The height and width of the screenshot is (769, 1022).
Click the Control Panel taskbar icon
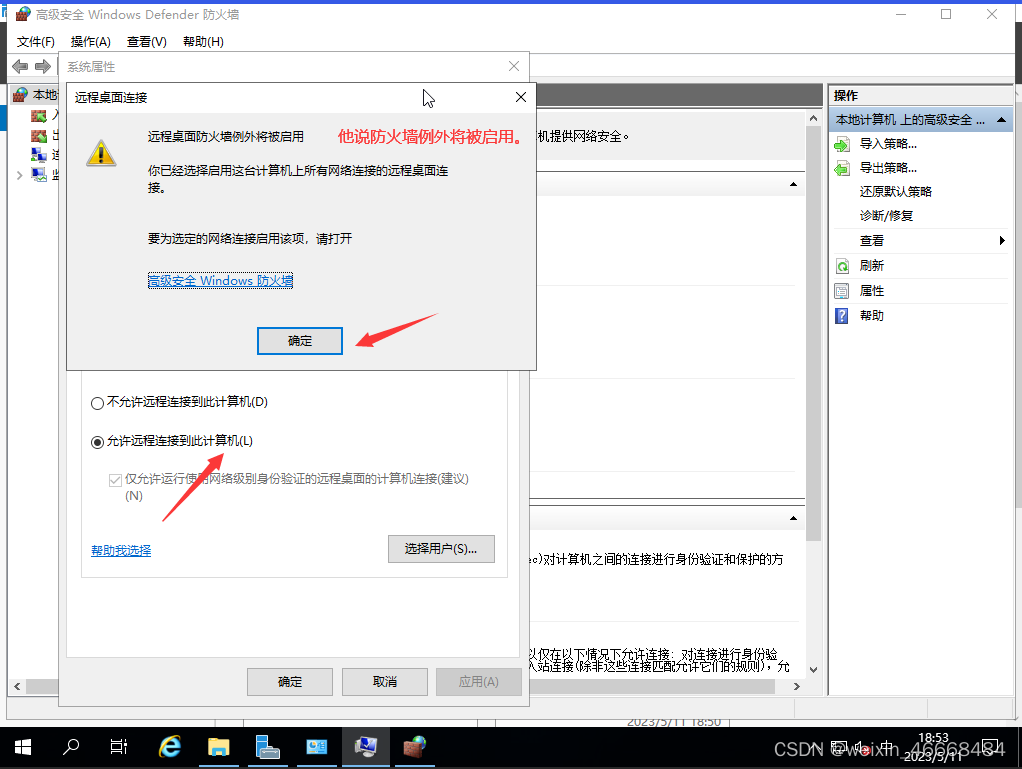point(317,747)
